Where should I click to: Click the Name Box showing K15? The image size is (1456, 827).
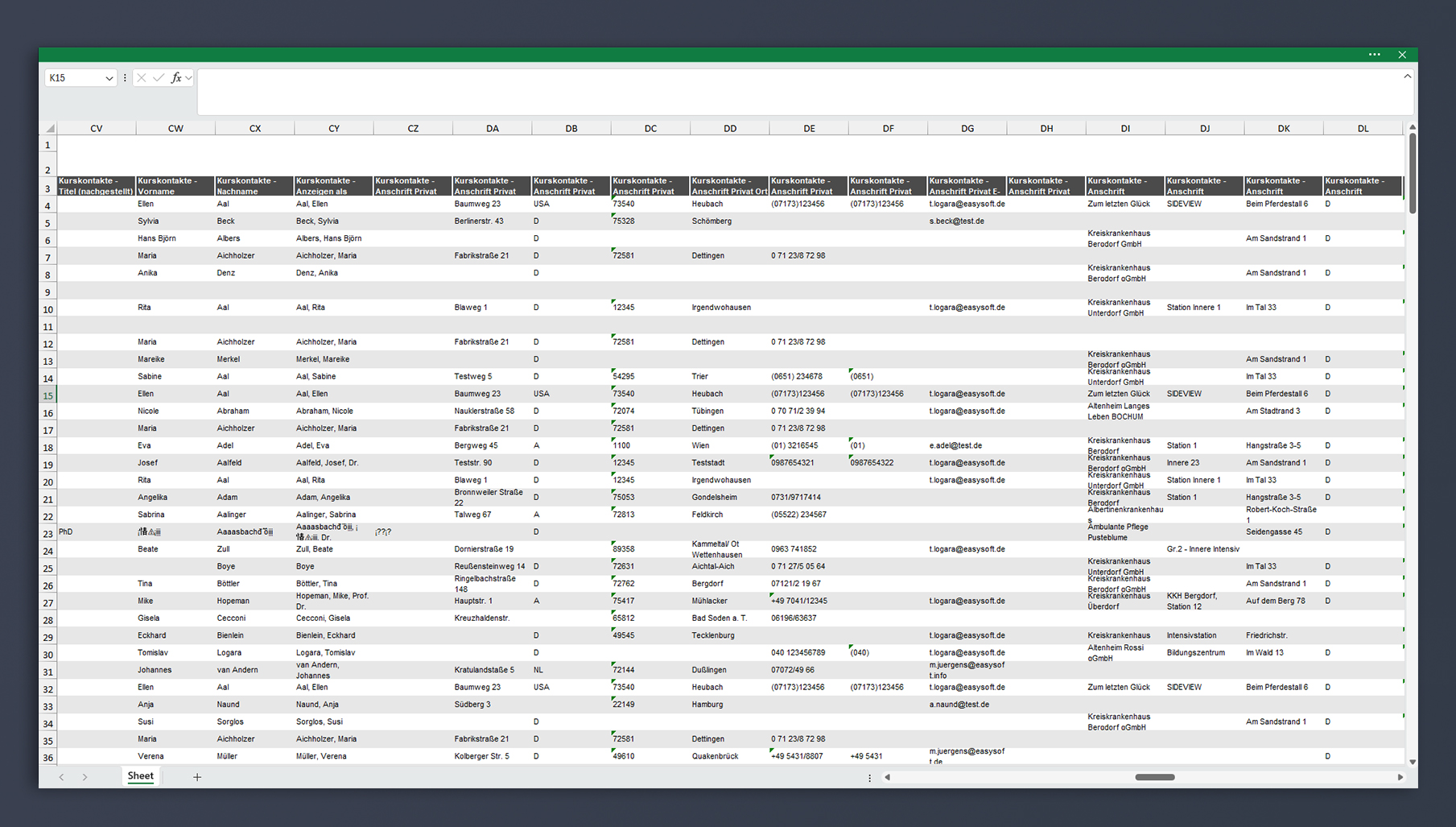74,78
